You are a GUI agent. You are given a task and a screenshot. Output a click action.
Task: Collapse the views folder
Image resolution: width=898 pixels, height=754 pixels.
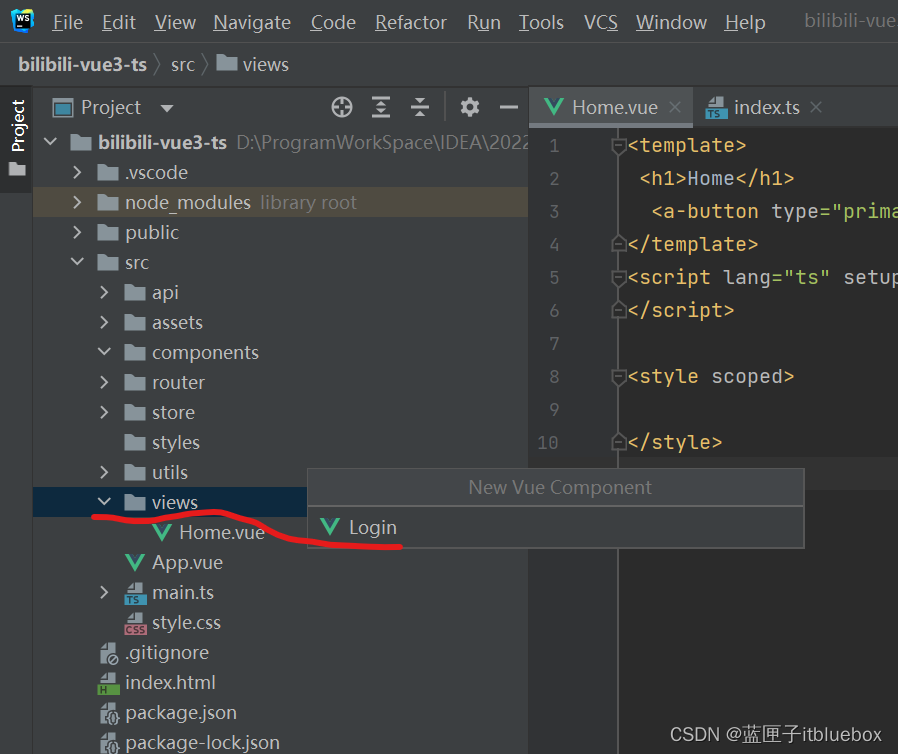pos(104,502)
